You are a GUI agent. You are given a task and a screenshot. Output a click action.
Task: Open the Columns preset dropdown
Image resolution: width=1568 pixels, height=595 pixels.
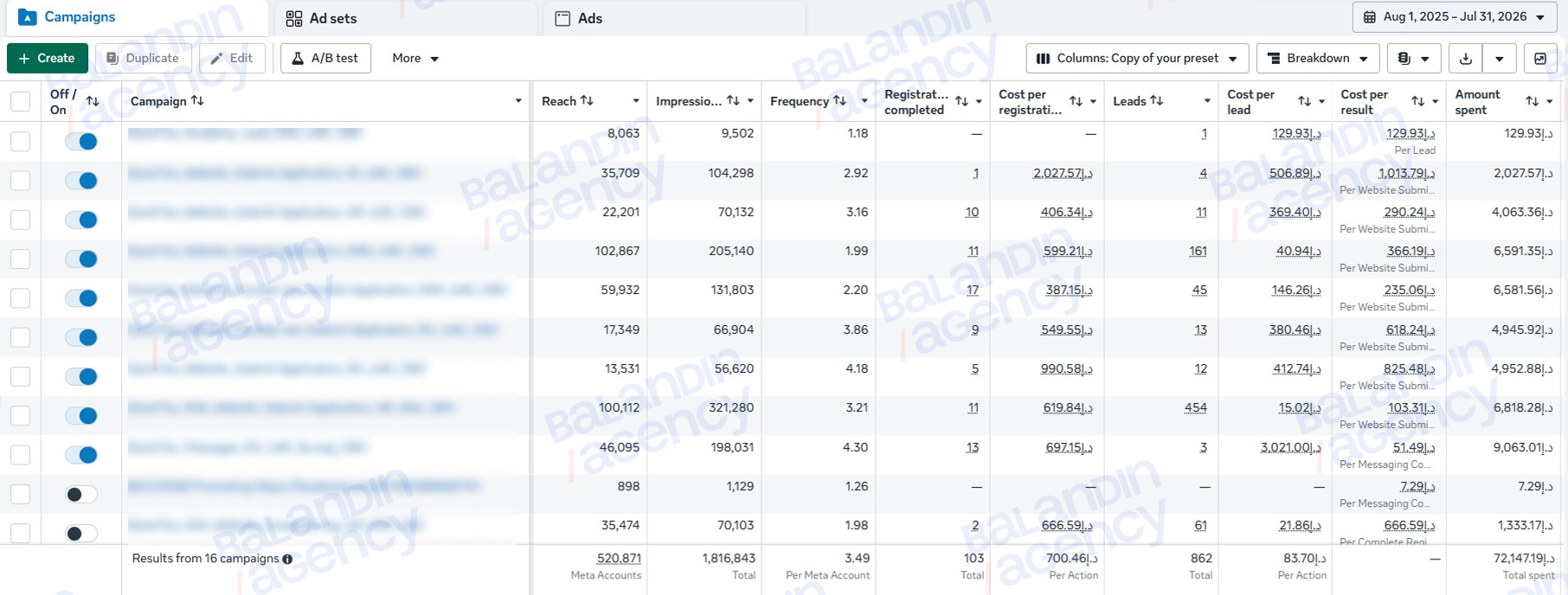click(1137, 58)
